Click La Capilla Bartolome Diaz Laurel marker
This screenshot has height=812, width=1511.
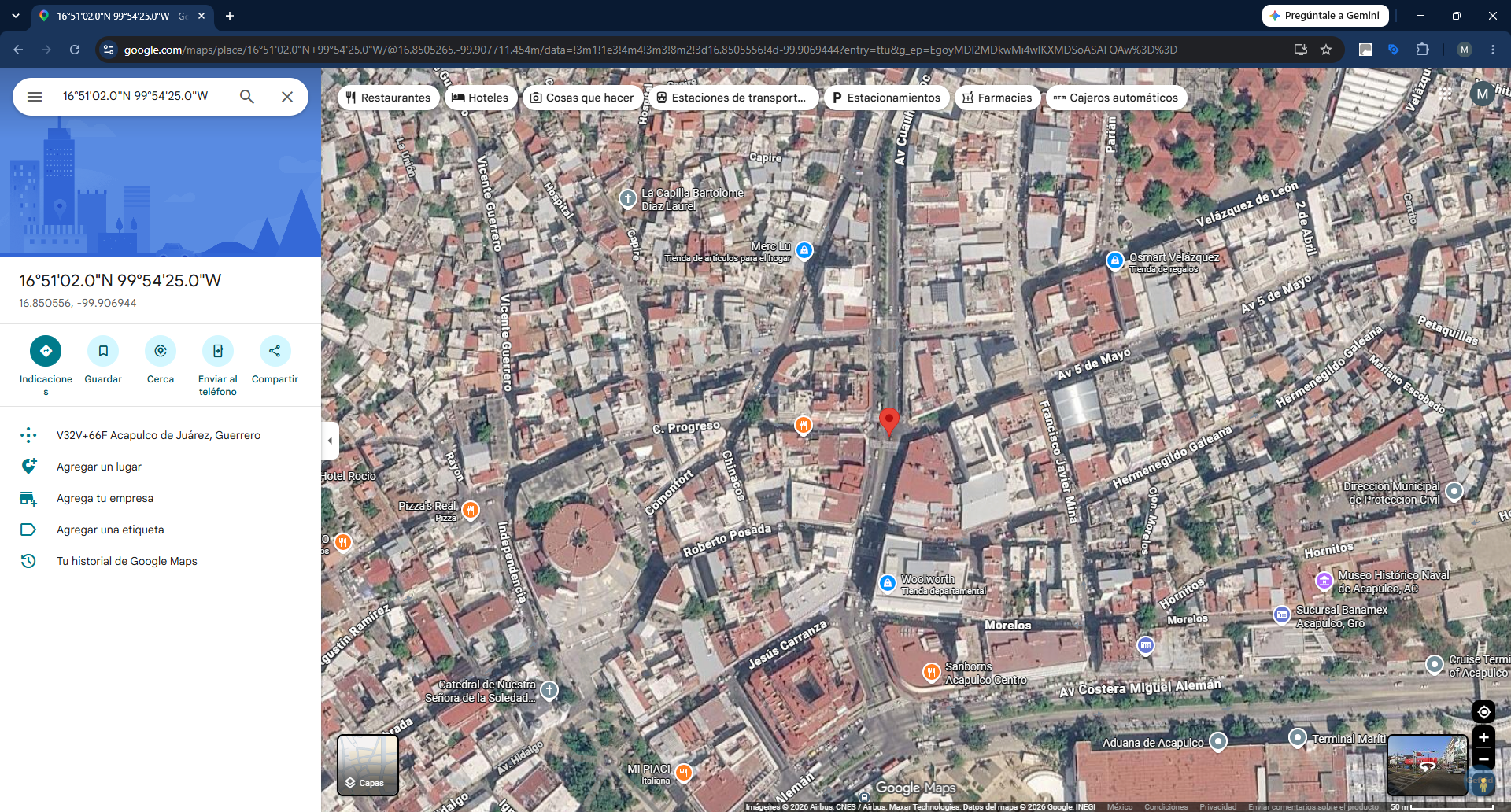[627, 198]
